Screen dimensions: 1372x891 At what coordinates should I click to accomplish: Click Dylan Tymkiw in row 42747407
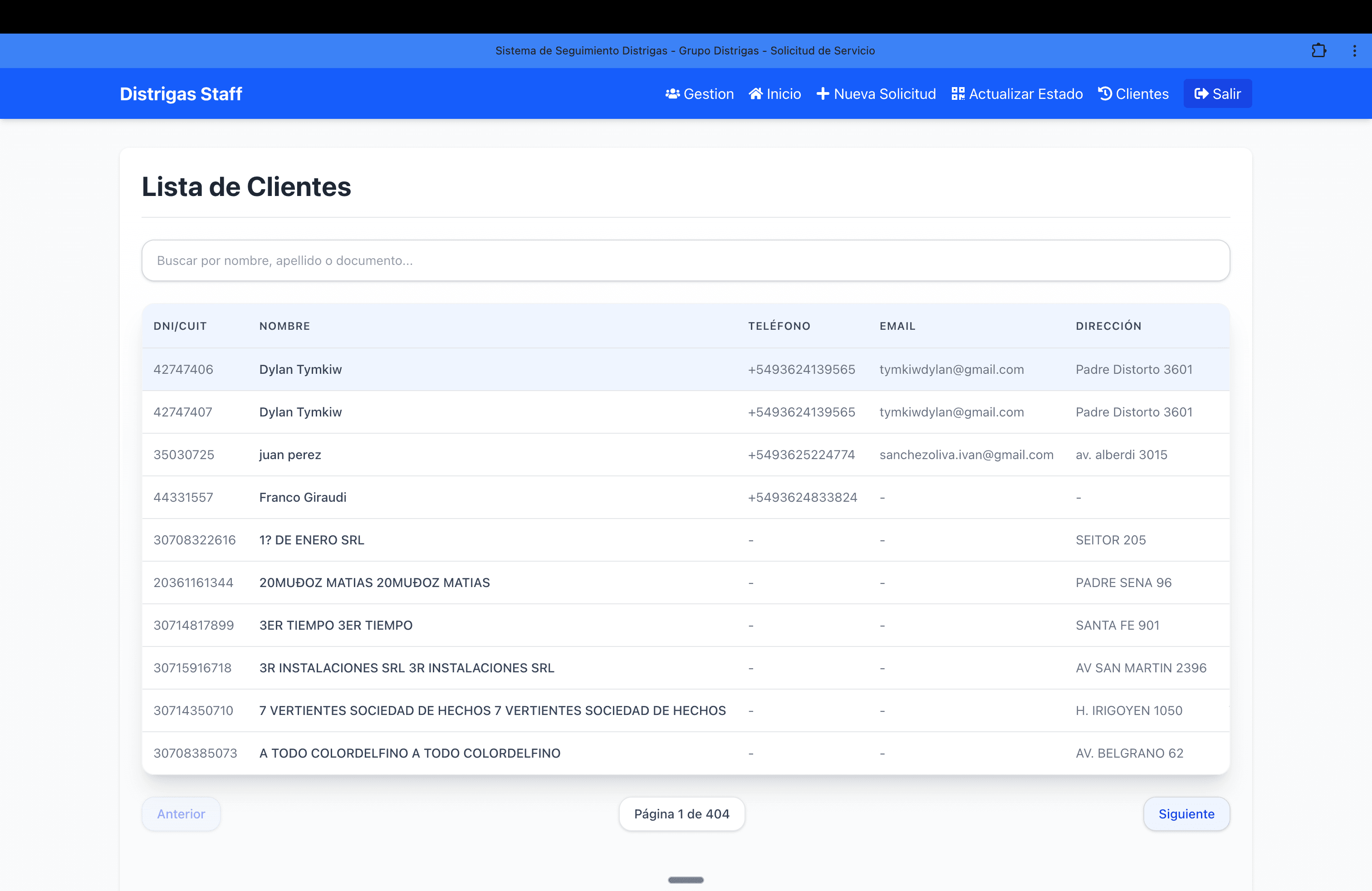(x=300, y=412)
